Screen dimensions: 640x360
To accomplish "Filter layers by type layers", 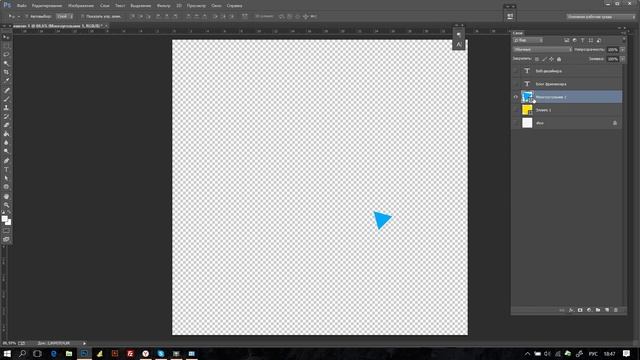I will pos(582,40).
